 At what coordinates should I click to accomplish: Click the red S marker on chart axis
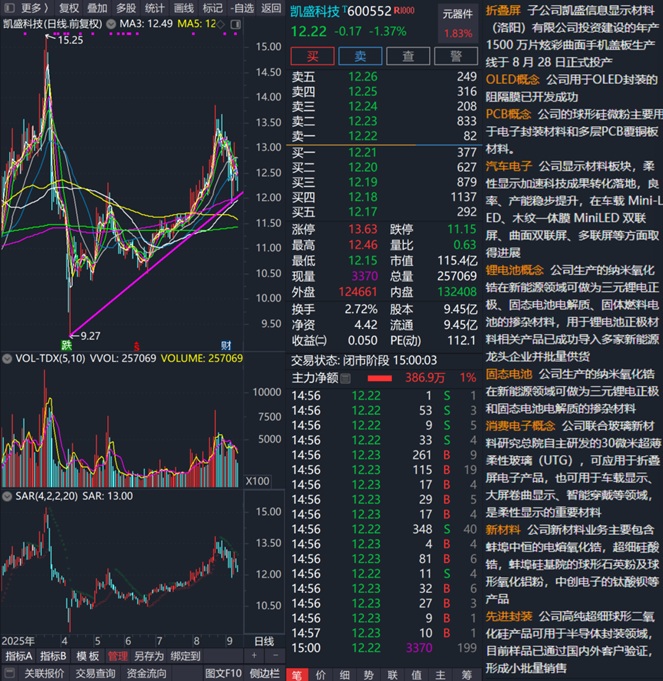(x=136, y=346)
